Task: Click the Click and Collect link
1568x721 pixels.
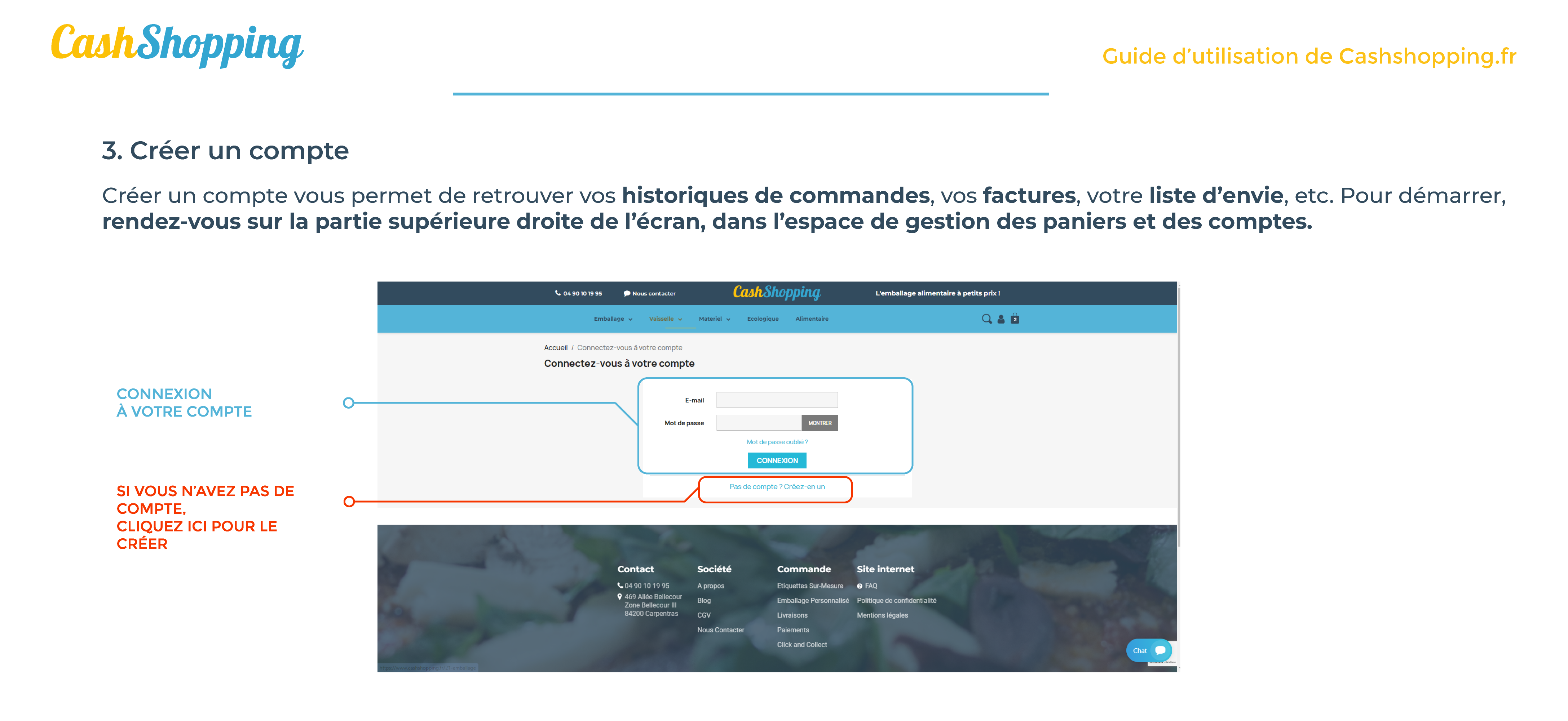Action: point(801,644)
